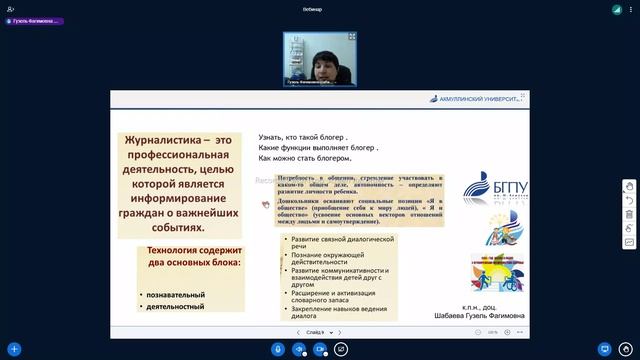Click the 'Вебинар' room title
The height and width of the screenshot is (360, 640).
click(x=312, y=9)
